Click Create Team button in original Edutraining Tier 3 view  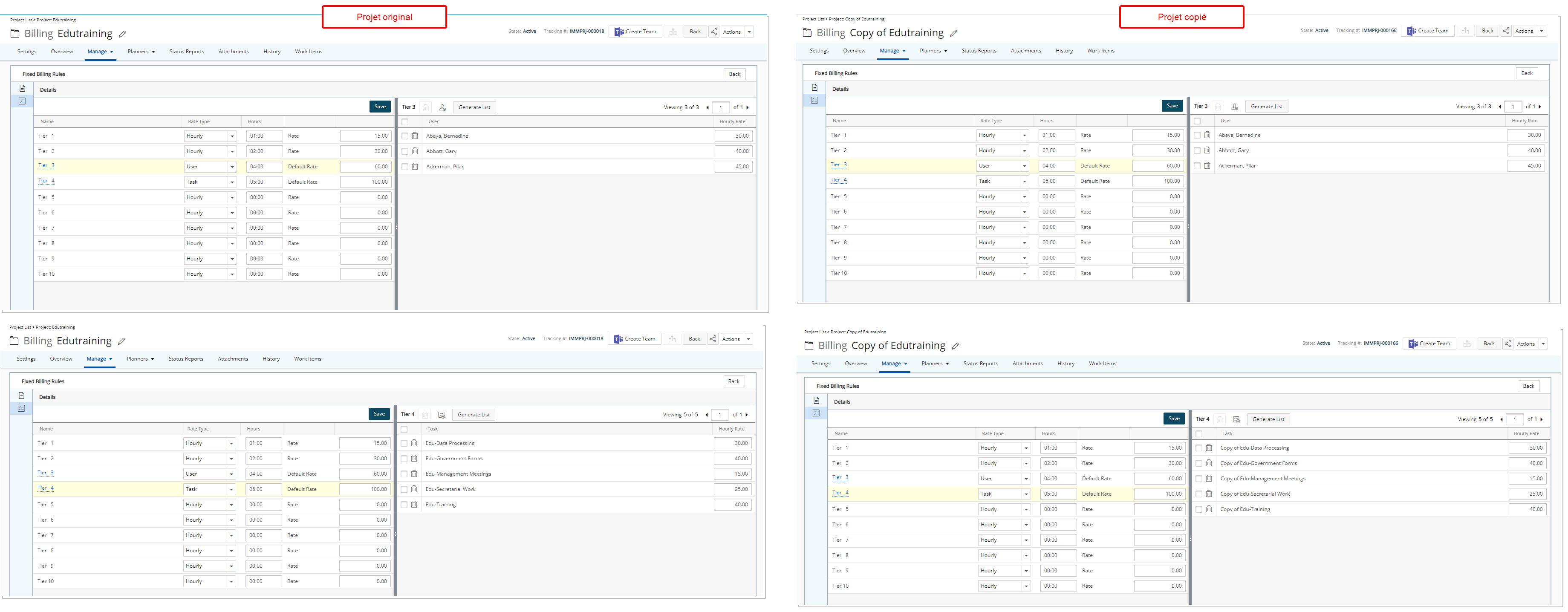(x=635, y=32)
